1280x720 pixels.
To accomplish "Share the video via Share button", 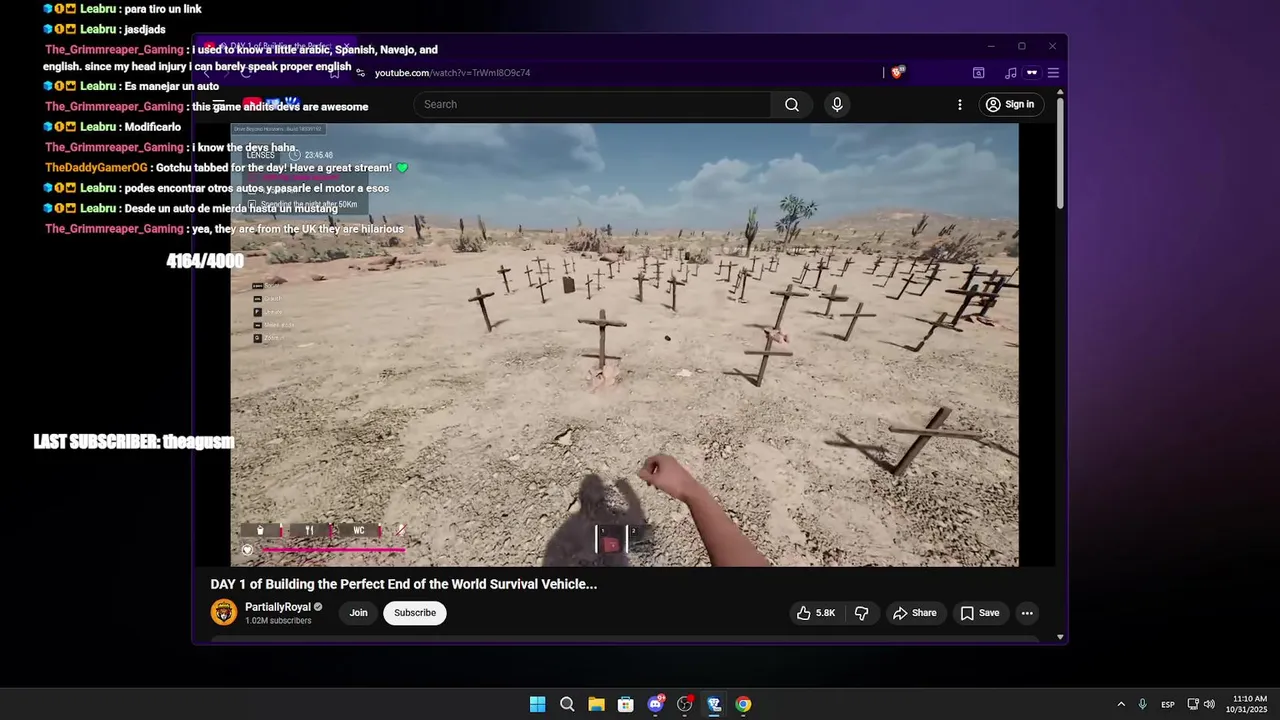I will pyautogui.click(x=915, y=613).
